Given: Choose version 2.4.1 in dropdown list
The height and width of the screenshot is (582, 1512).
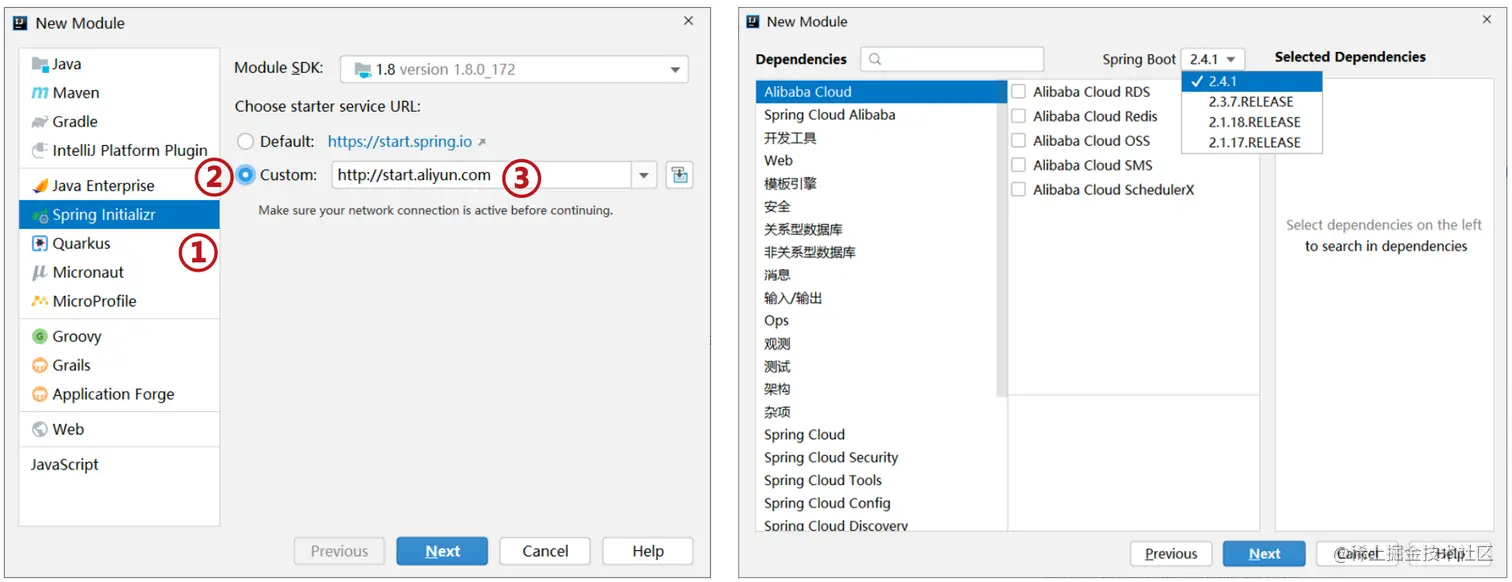Looking at the screenshot, I should (1252, 82).
